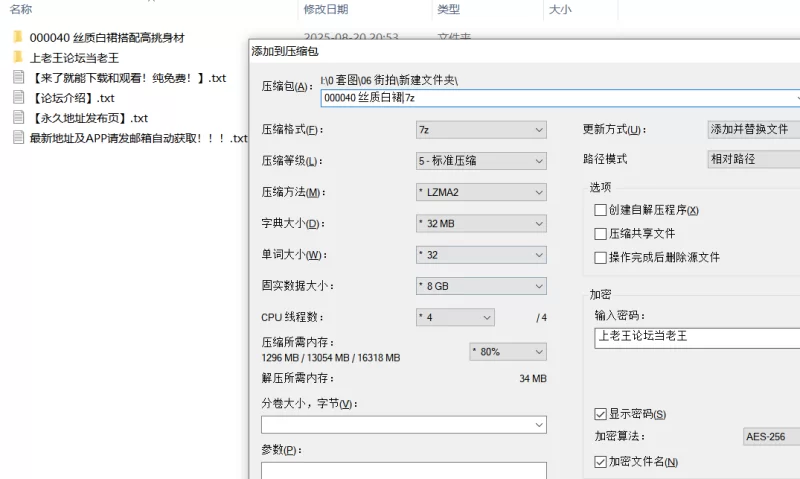800x479 pixels.
Task: Expand the 压缩等级 dropdown (5 - 标准压缩)
Action: click(x=481, y=160)
